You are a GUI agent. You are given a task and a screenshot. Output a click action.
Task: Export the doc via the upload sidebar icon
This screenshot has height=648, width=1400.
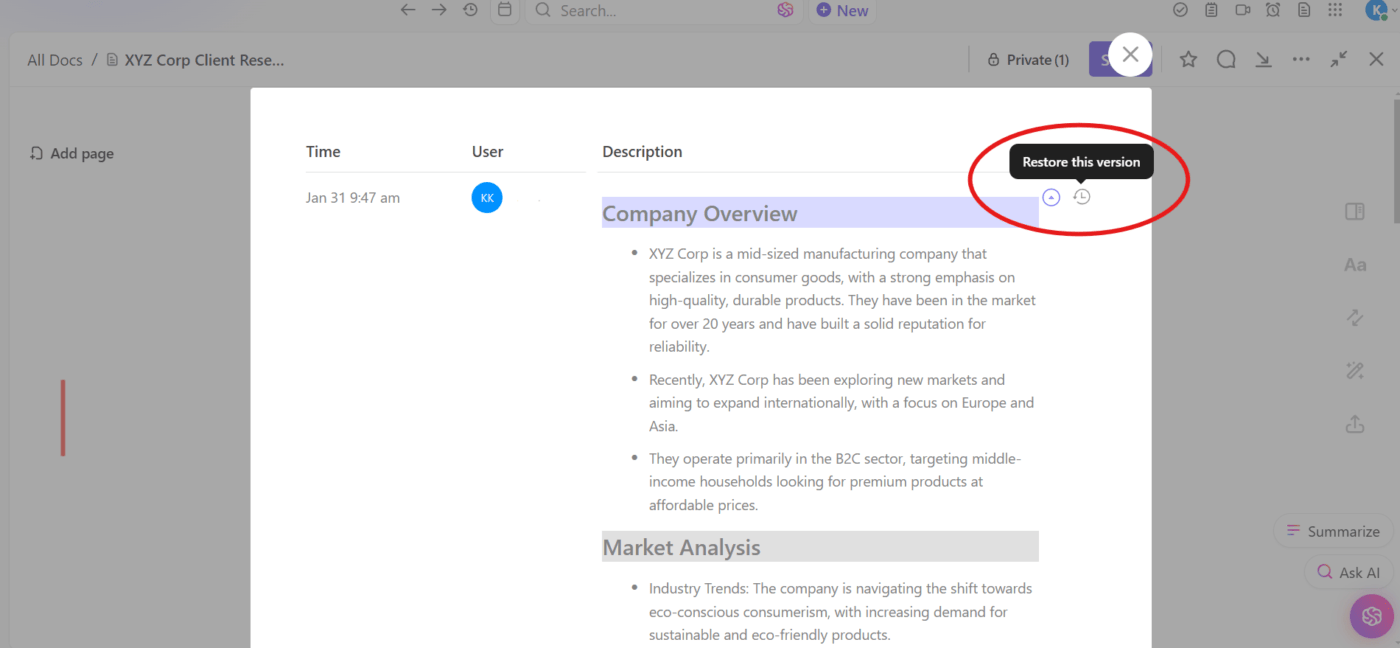click(x=1355, y=424)
